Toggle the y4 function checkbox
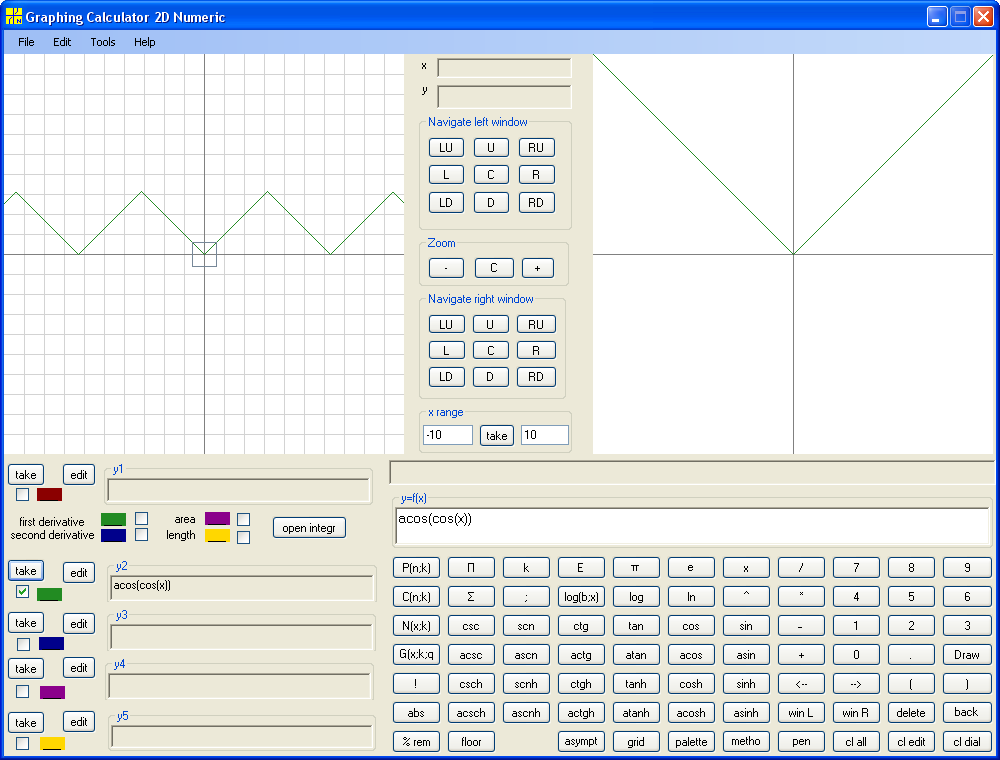The height and width of the screenshot is (760, 1000). 22,691
